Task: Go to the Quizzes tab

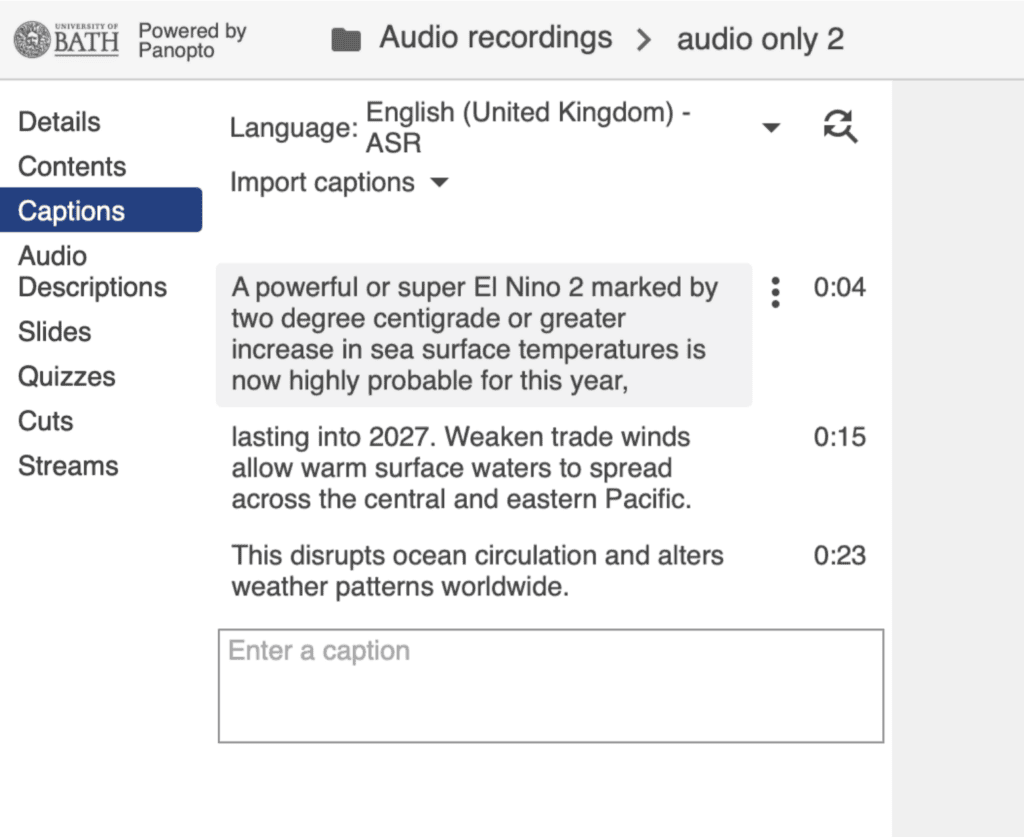Action: point(67,377)
